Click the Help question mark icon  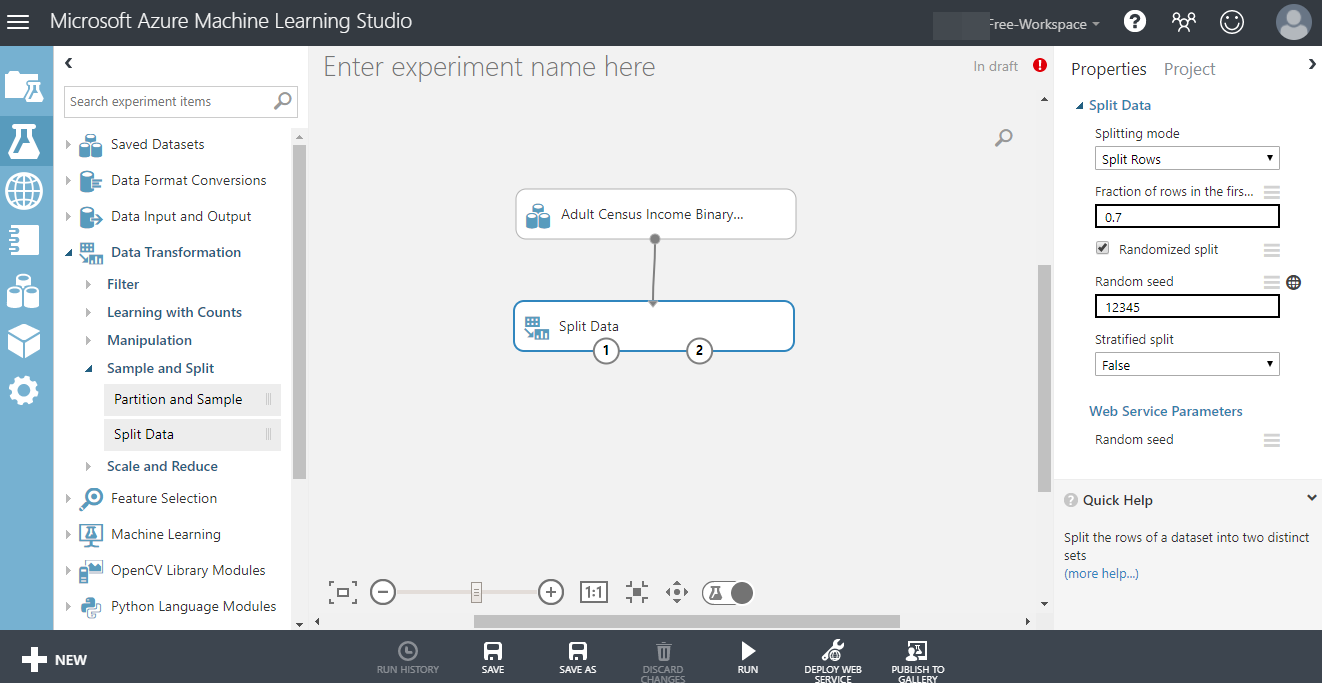(x=1135, y=21)
